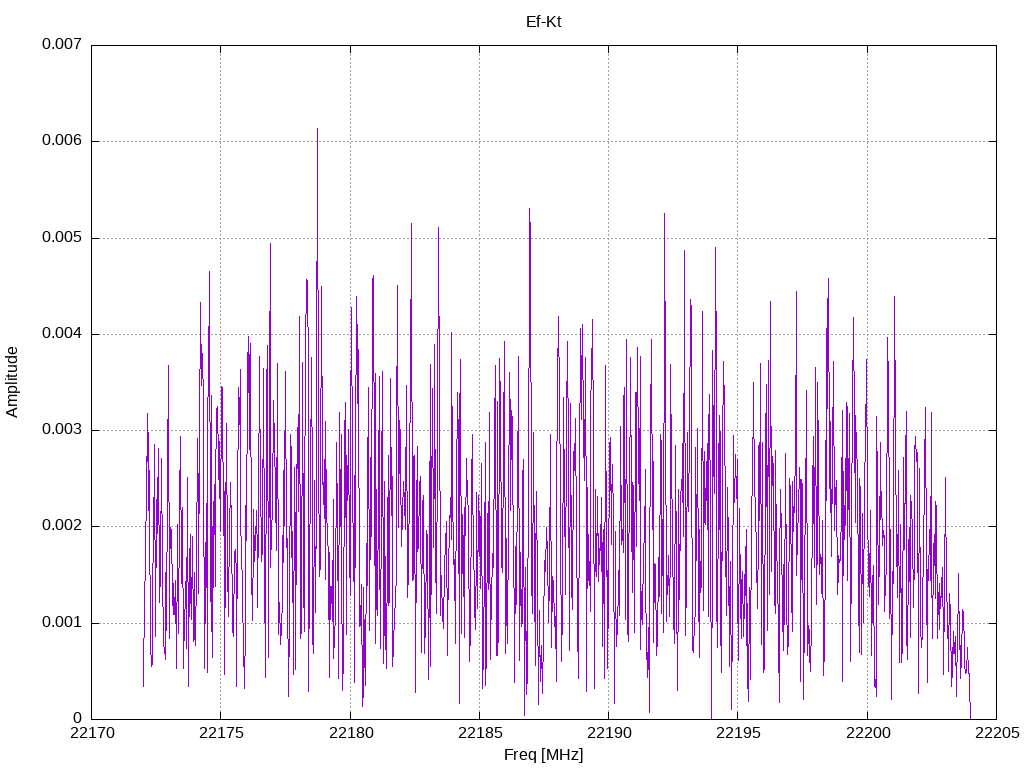Click the y-axis label "Amplitude"
This screenshot has width=1024, height=768.
(12, 382)
